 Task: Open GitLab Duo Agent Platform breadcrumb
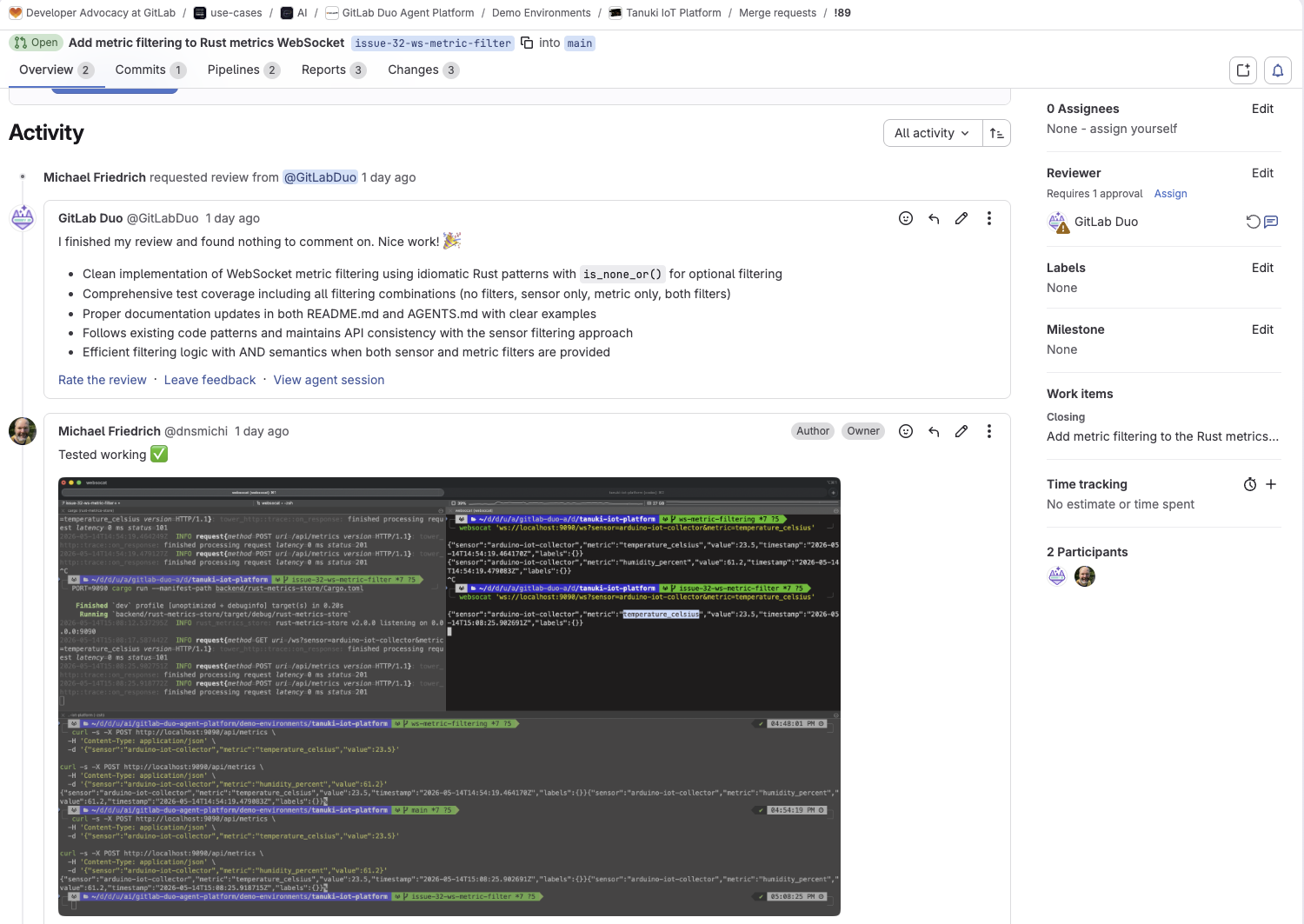(400, 13)
